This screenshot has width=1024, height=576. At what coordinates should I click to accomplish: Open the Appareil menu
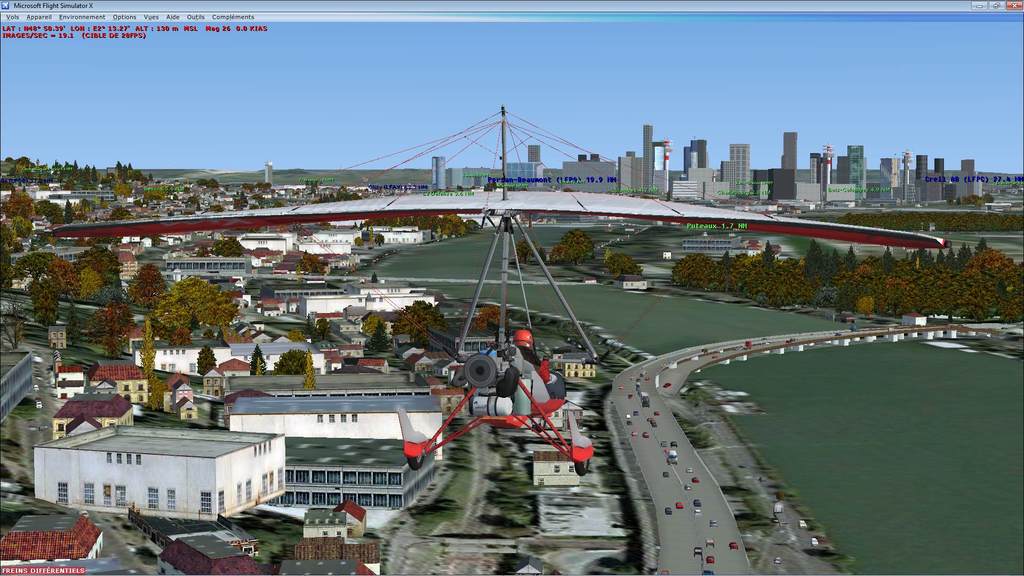(x=39, y=17)
